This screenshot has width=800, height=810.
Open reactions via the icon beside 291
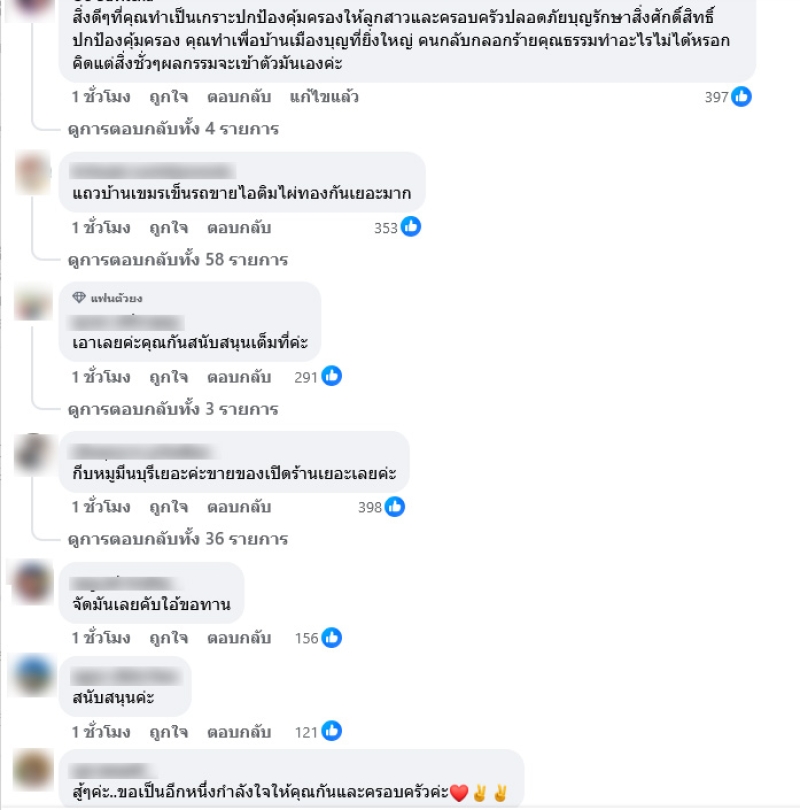(x=332, y=376)
